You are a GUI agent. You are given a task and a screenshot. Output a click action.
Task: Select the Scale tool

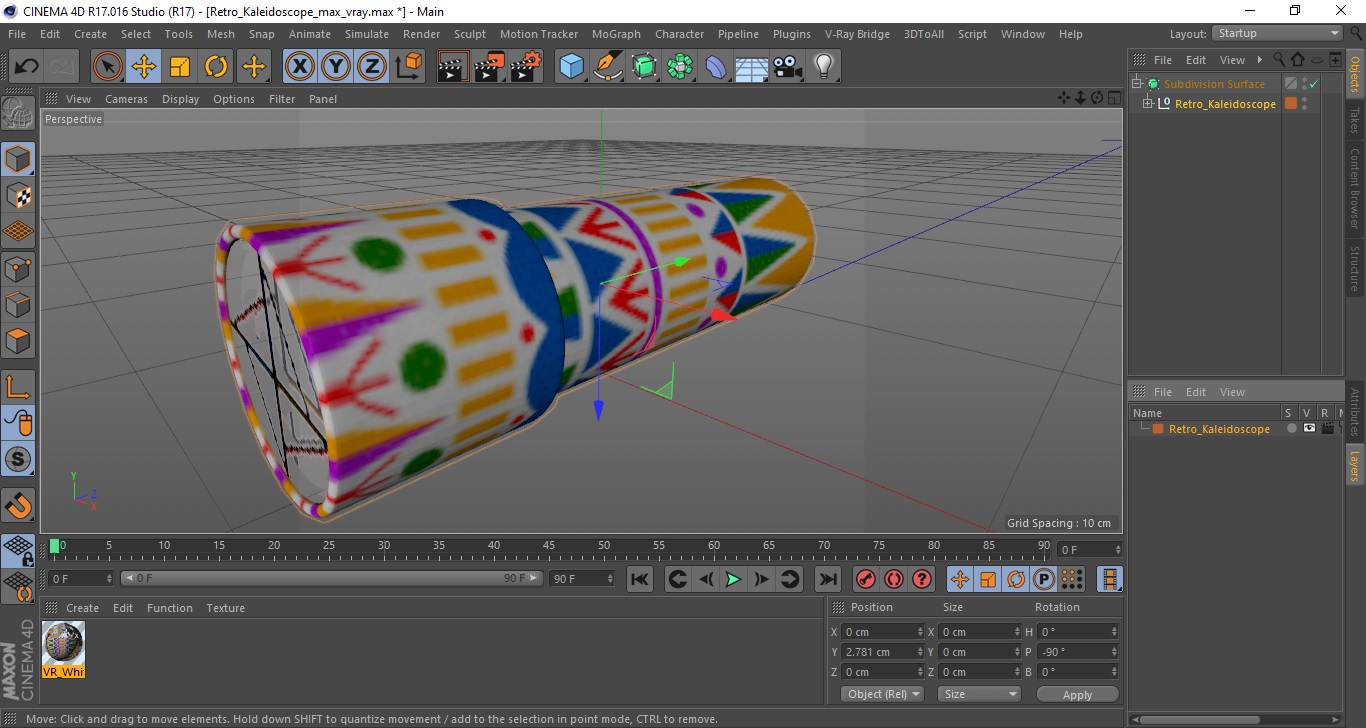tap(180, 67)
